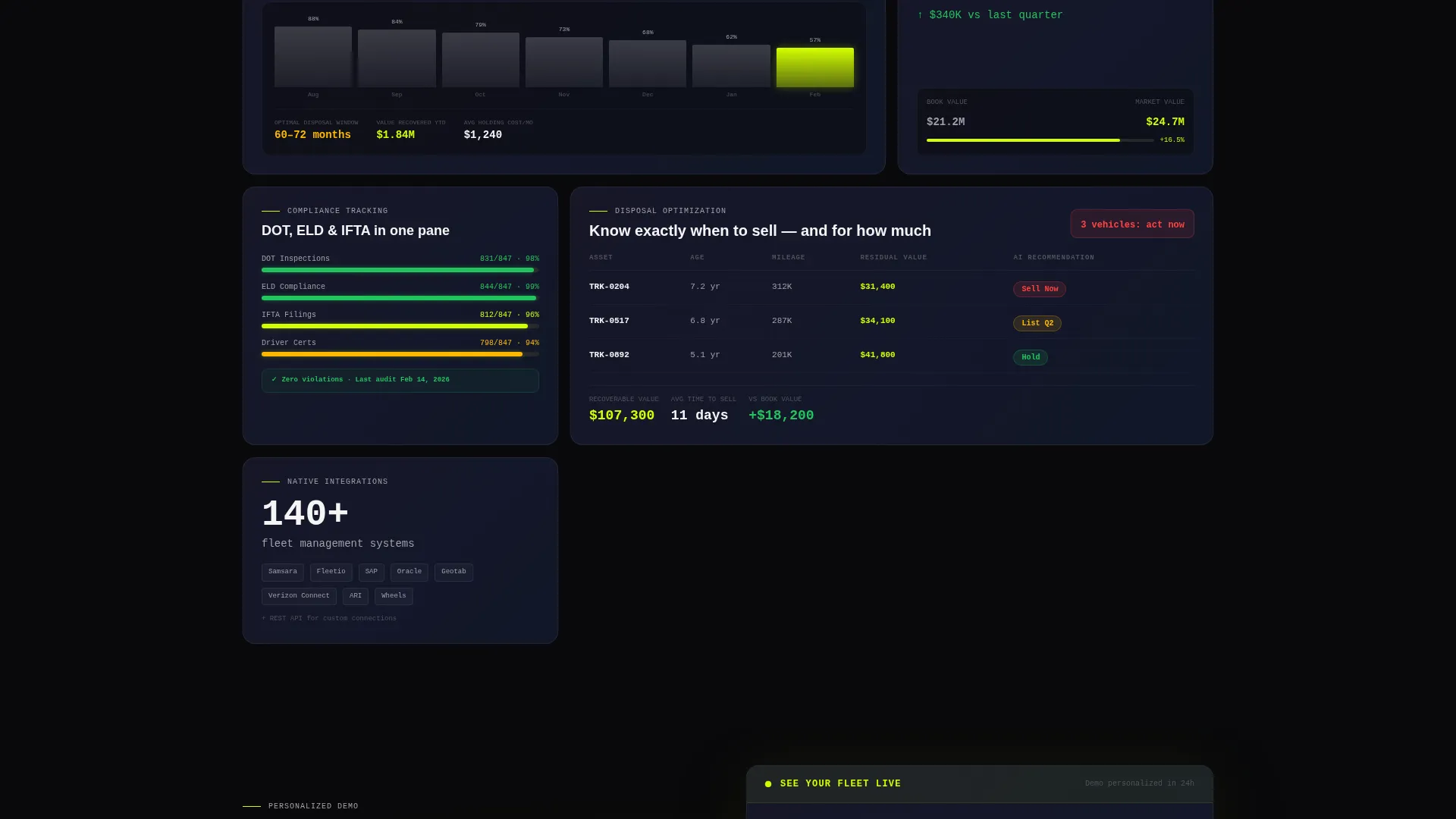Click the 'List Q2' recommendation badge
Image resolution: width=1456 pixels, height=819 pixels.
pyautogui.click(x=1037, y=323)
